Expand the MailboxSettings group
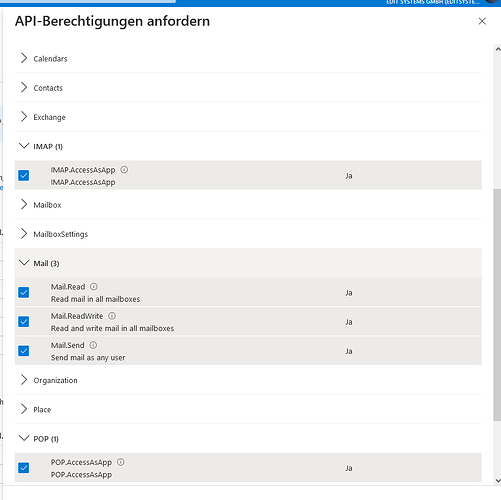This screenshot has height=500, width=501. click(248, 234)
